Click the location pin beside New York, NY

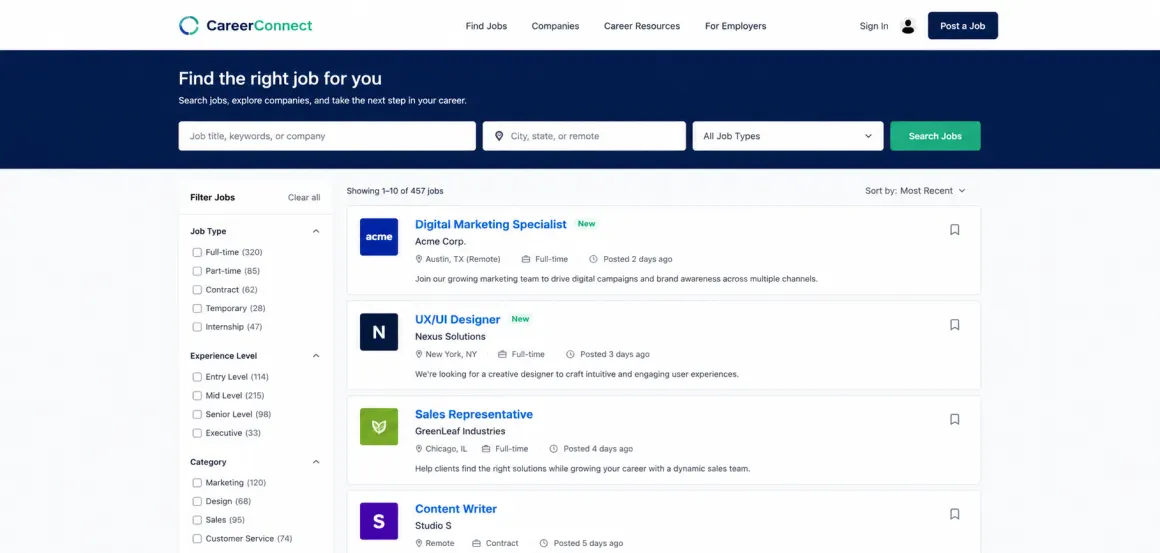419,354
